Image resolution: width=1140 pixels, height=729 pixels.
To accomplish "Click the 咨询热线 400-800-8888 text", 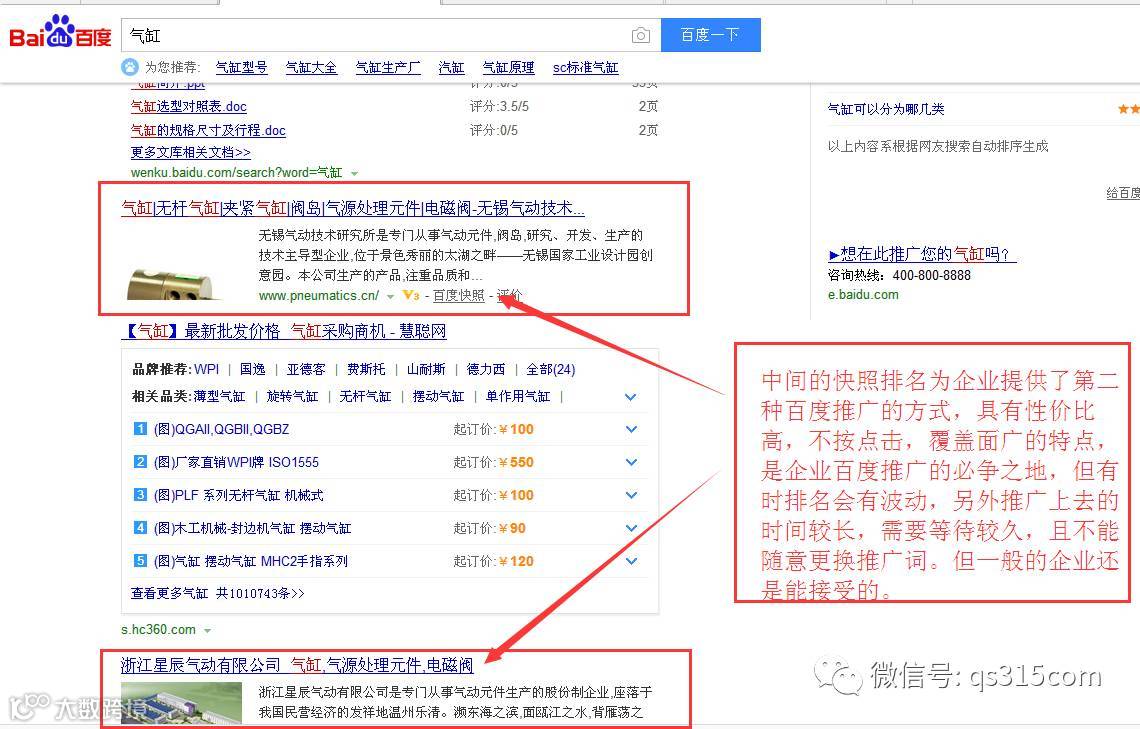I will (x=899, y=275).
